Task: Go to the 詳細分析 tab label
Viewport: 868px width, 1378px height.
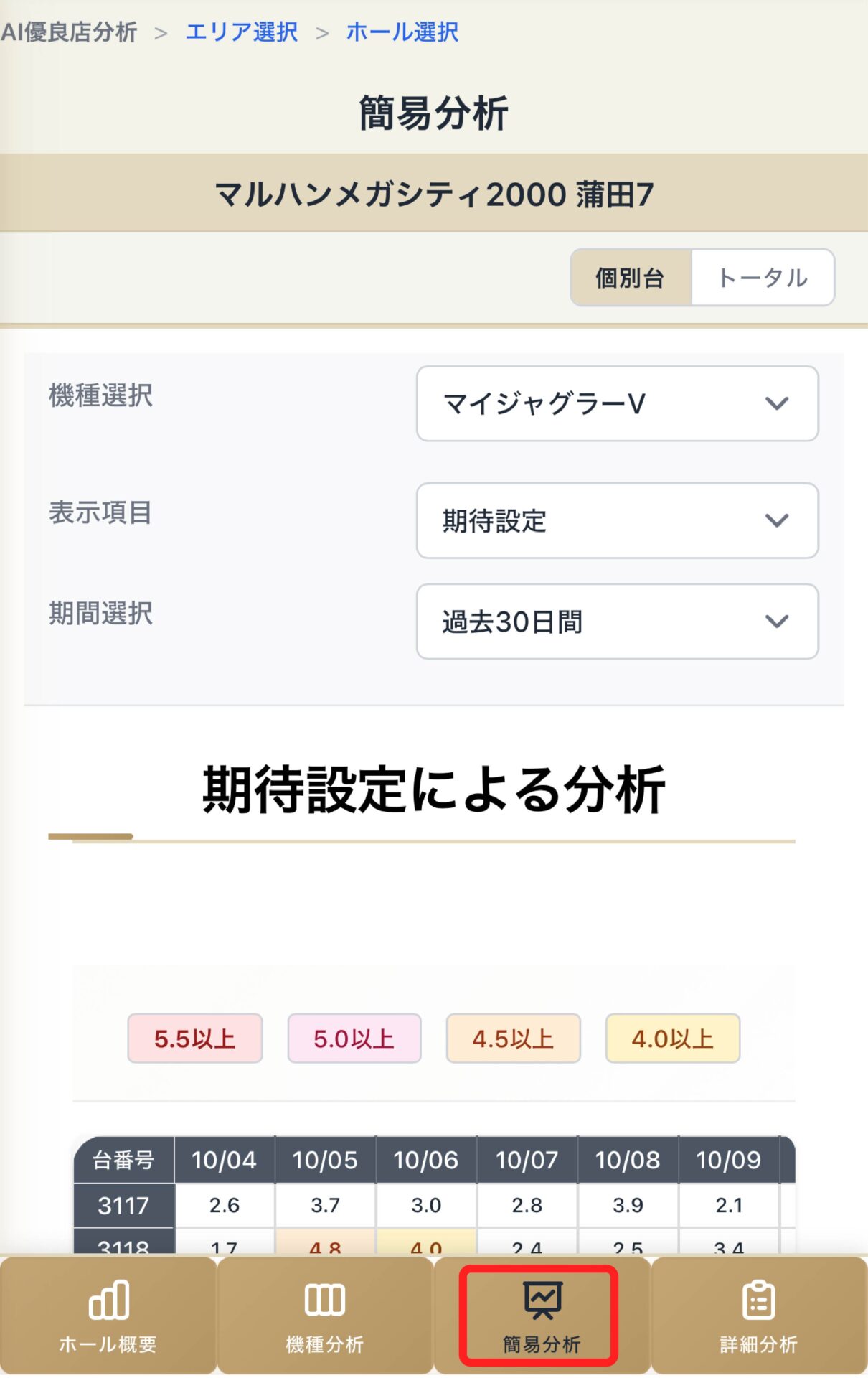Action: [x=758, y=1344]
